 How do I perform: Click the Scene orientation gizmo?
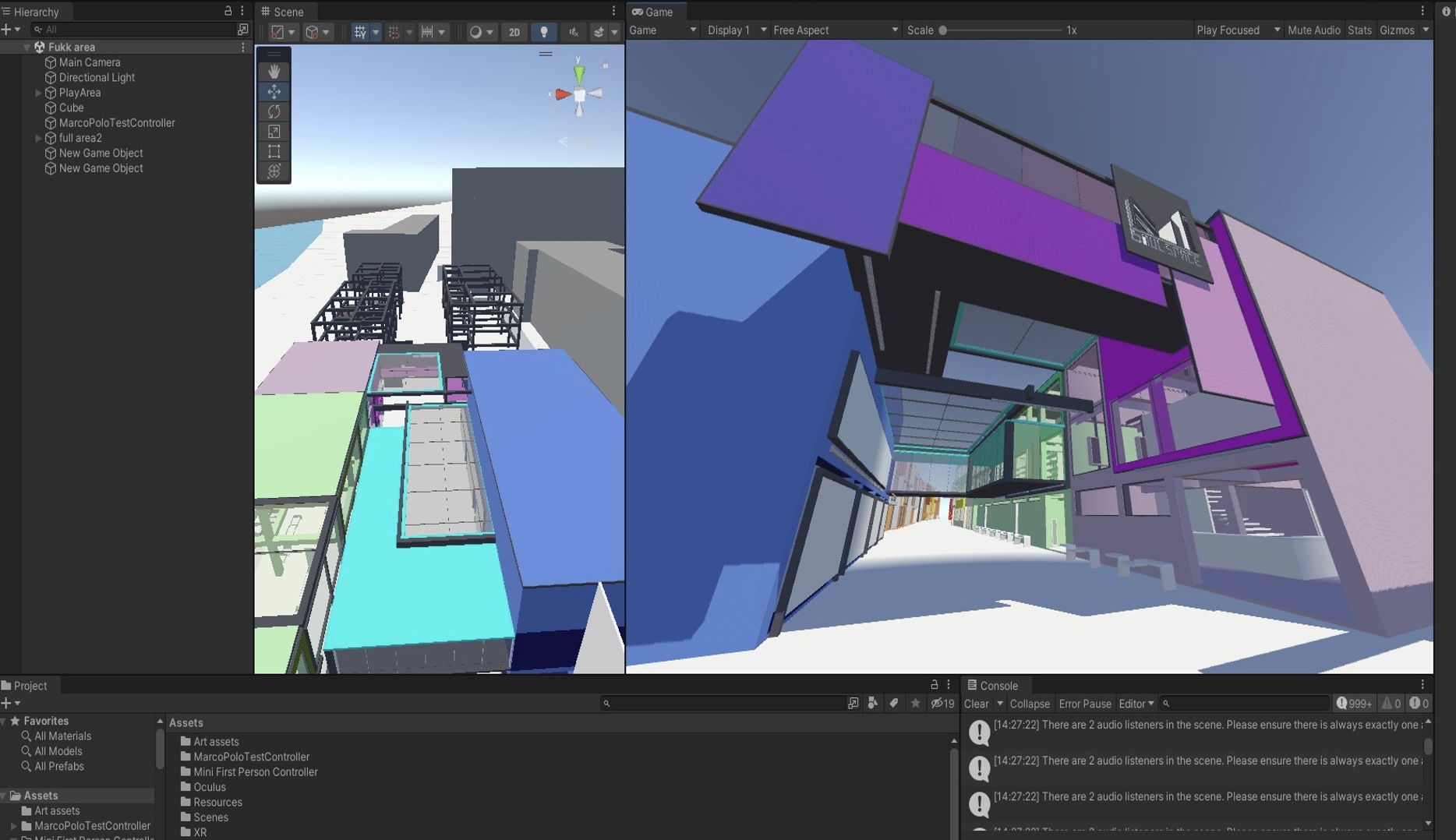point(579,94)
